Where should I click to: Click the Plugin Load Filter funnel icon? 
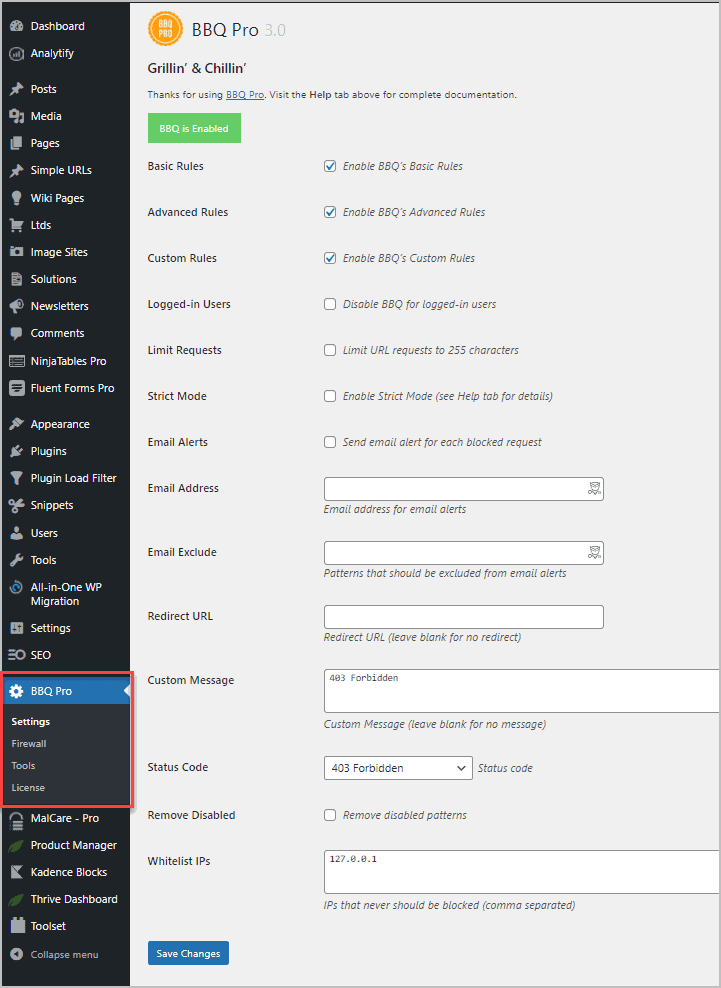point(16,478)
